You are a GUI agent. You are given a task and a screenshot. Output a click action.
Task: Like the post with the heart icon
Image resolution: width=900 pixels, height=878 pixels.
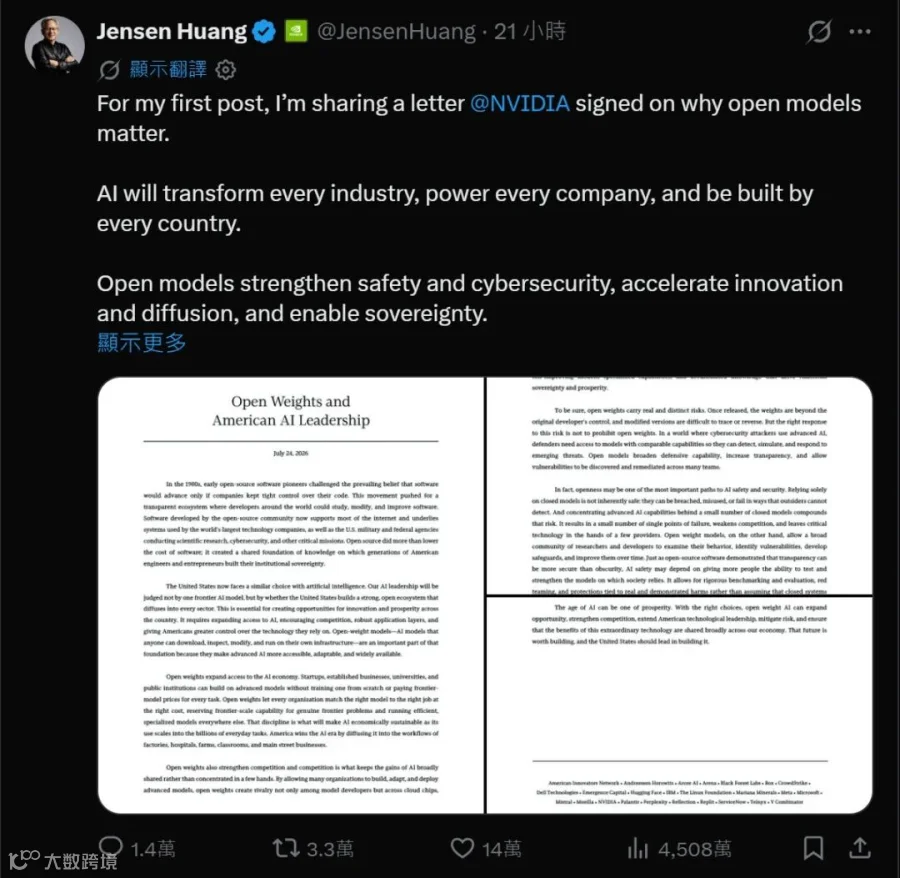(462, 848)
